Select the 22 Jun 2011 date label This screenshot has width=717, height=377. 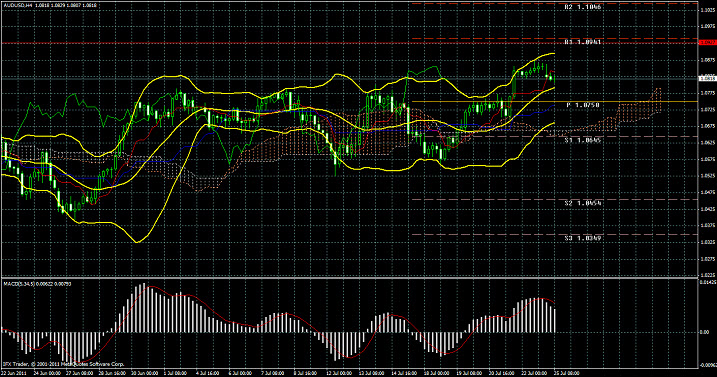coord(13,373)
